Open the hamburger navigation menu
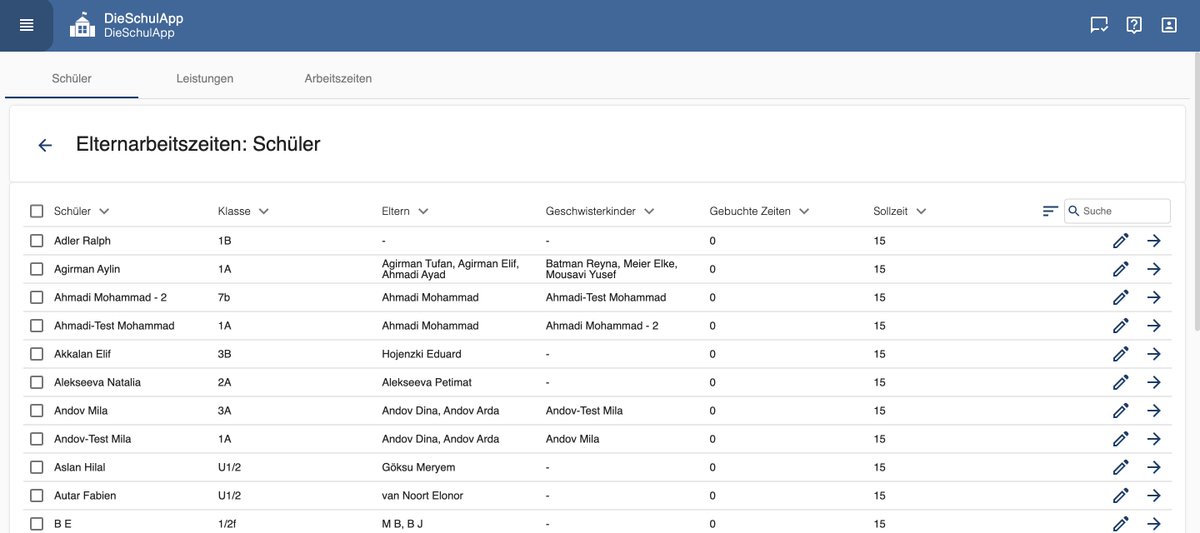Viewport: 1200px width, 533px height. [26, 25]
